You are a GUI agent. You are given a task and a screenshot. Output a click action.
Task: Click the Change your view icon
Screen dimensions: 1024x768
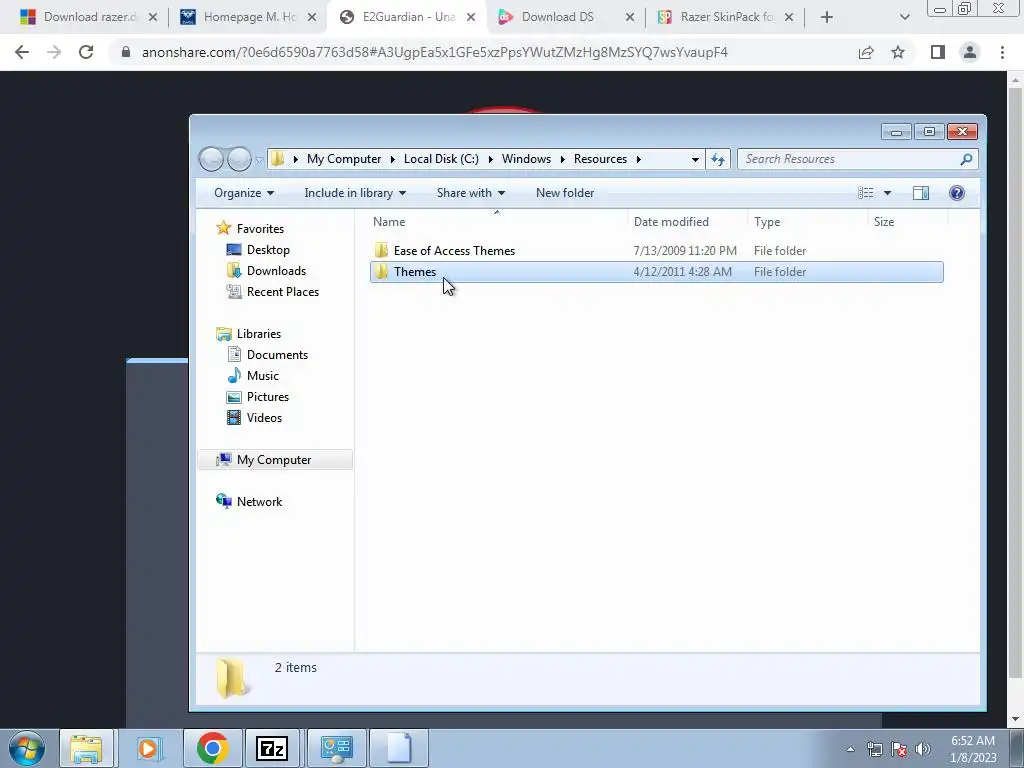tap(866, 193)
